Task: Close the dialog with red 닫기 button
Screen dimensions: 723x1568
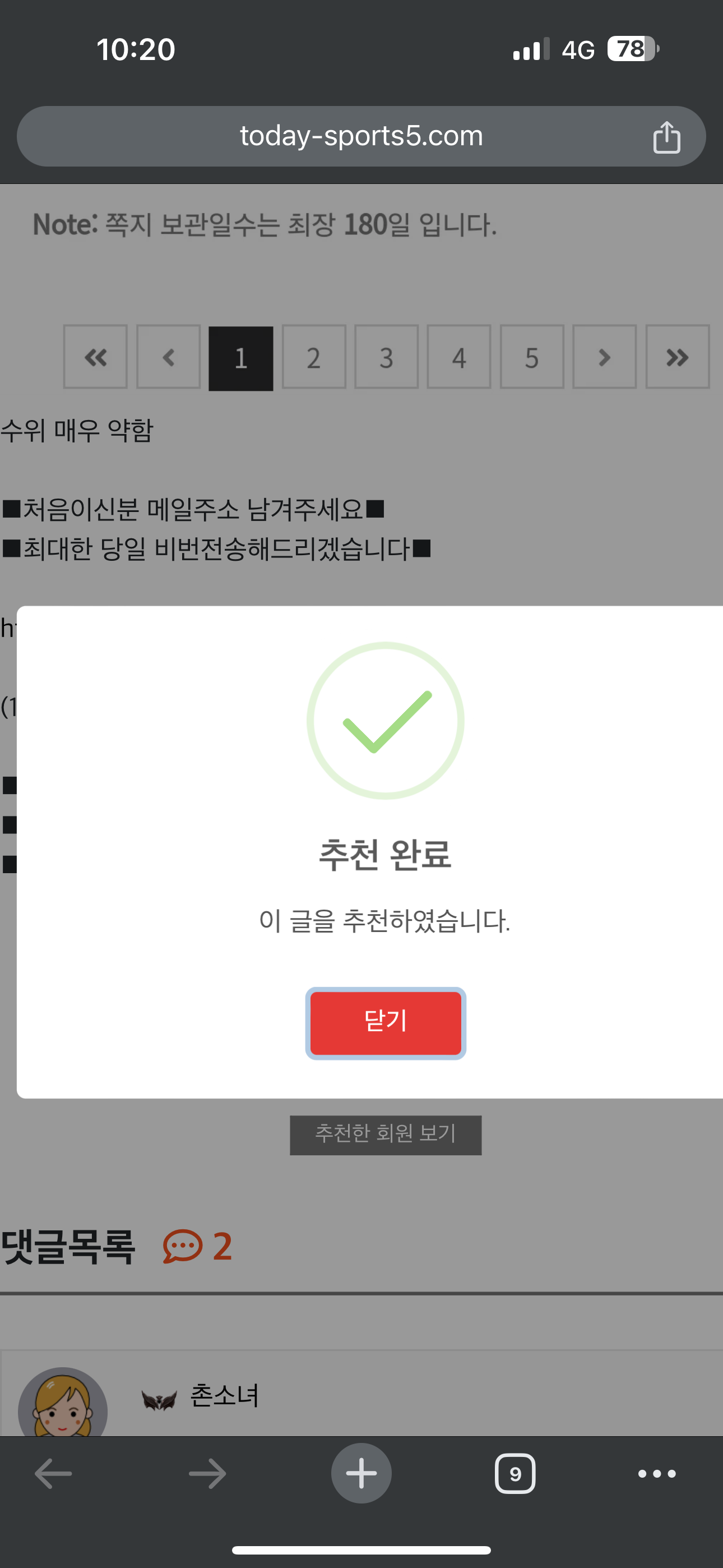Action: tap(386, 1022)
